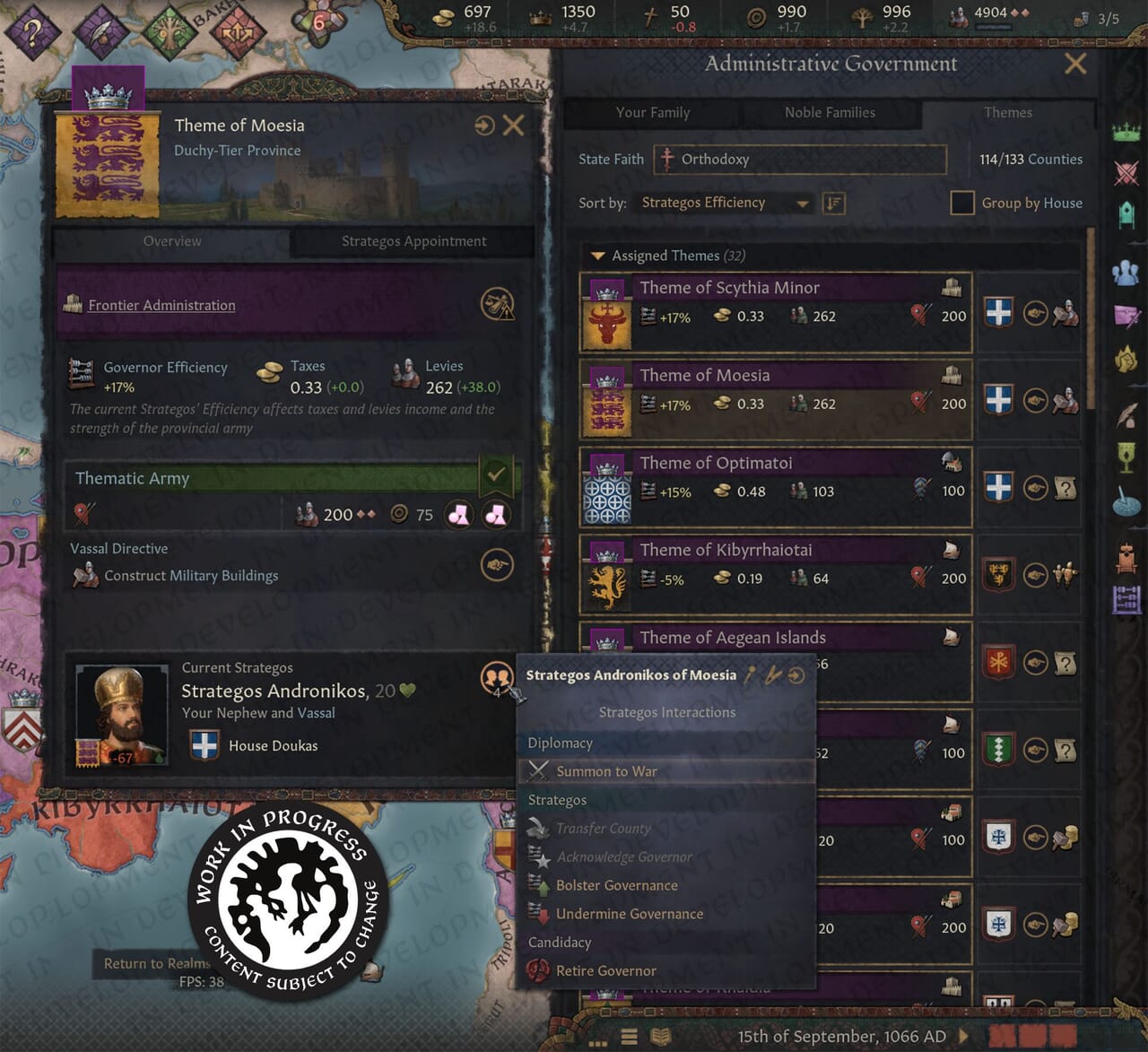The image size is (1148, 1052).
Task: Open the State Faith Orthodoxy field
Action: coord(800,160)
